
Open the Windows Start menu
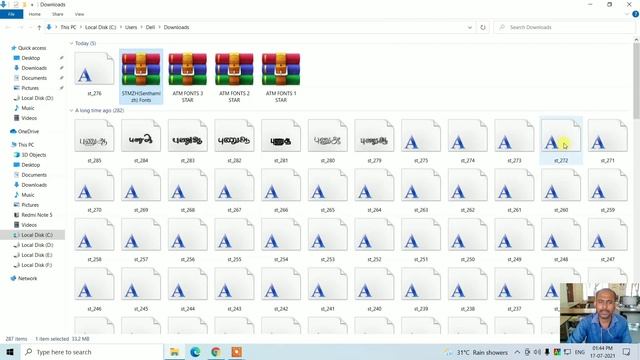tap(10, 352)
